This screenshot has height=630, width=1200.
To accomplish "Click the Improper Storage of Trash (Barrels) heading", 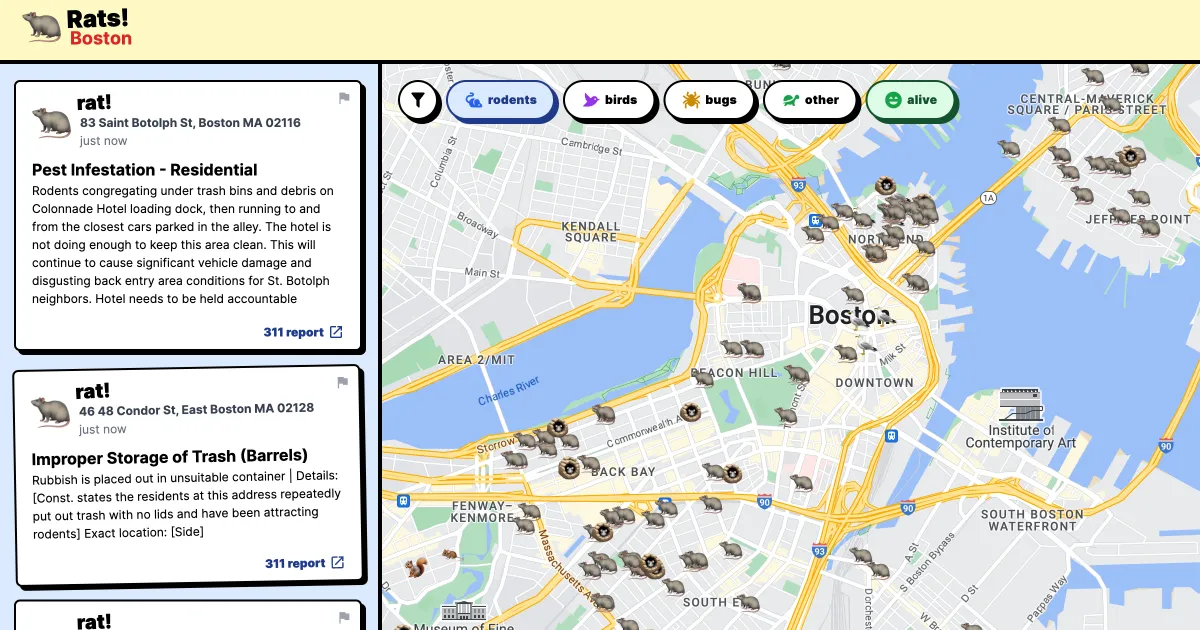I will tap(170, 458).
